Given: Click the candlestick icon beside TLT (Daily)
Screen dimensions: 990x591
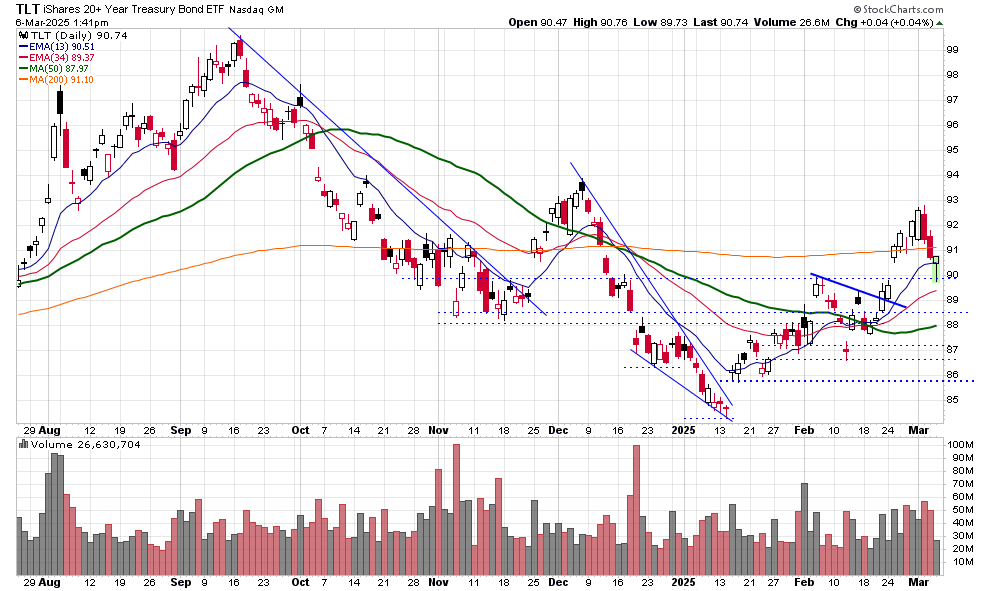Looking at the screenshot, I should click(x=23, y=36).
